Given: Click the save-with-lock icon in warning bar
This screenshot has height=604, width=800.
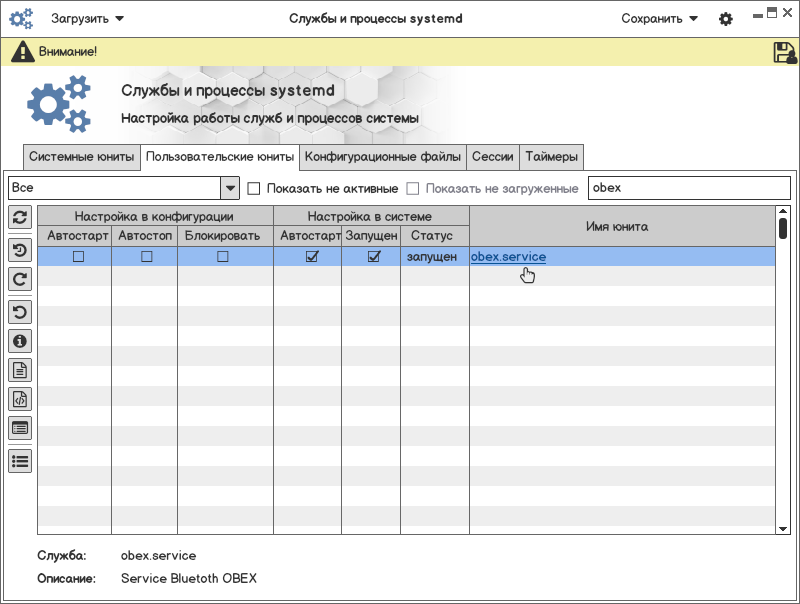Looking at the screenshot, I should coord(784,52).
